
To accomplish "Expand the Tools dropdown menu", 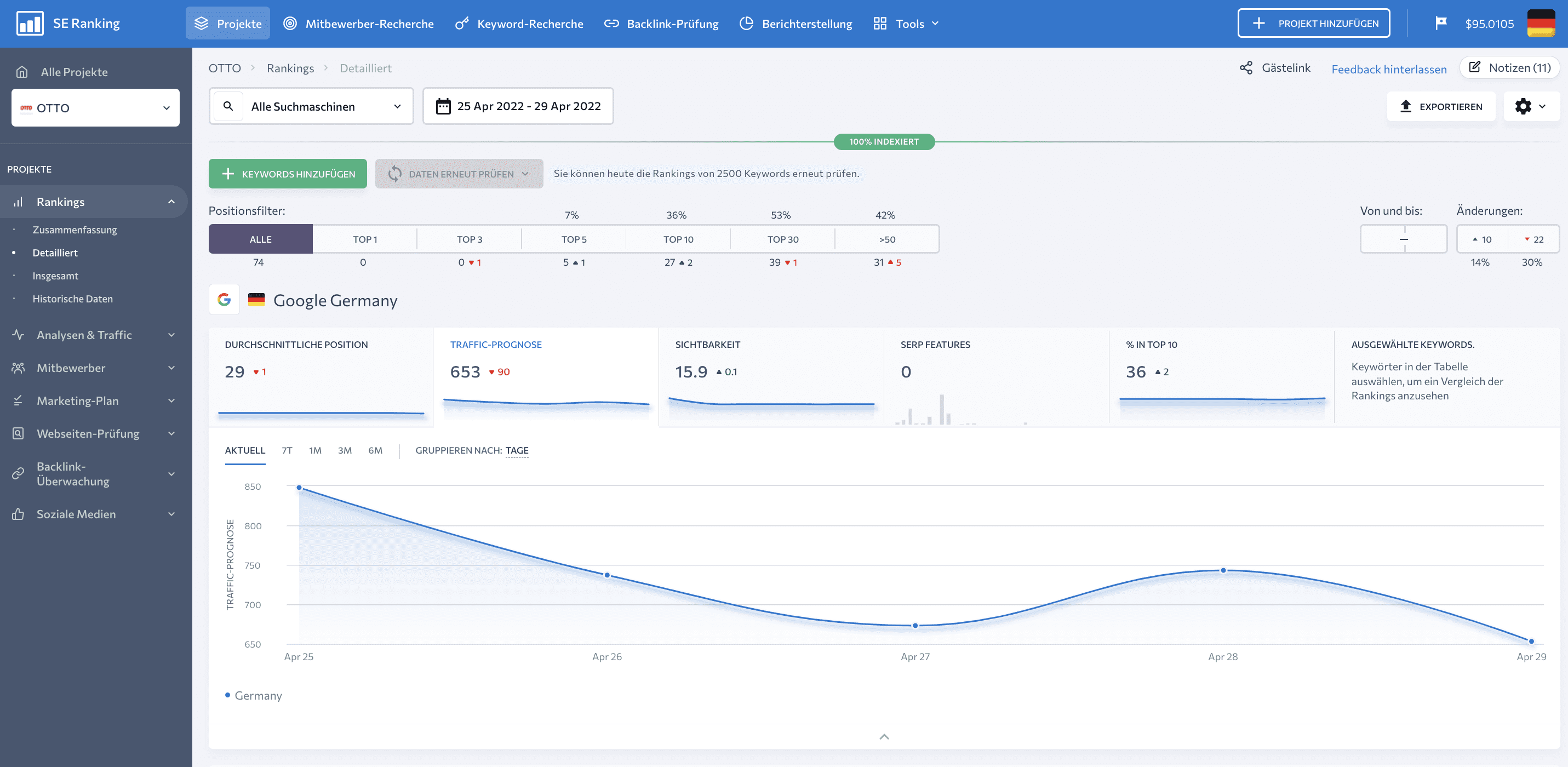I will [x=906, y=24].
